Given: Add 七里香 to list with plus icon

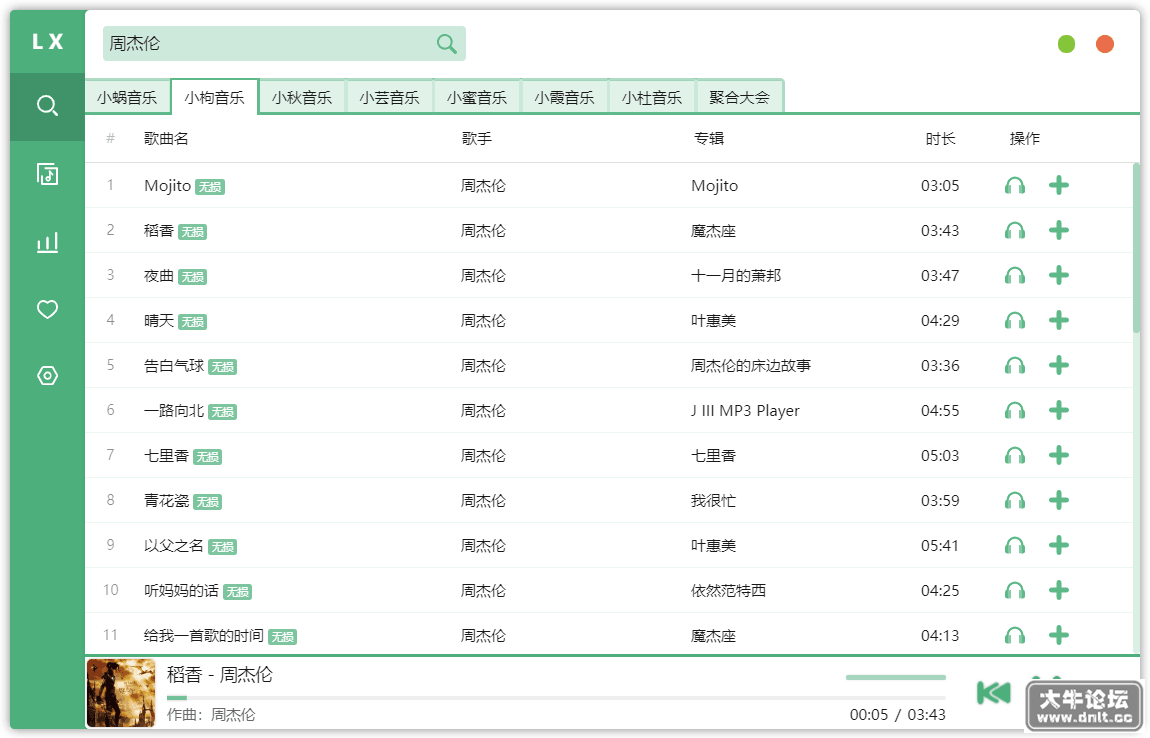Looking at the screenshot, I should (x=1058, y=456).
